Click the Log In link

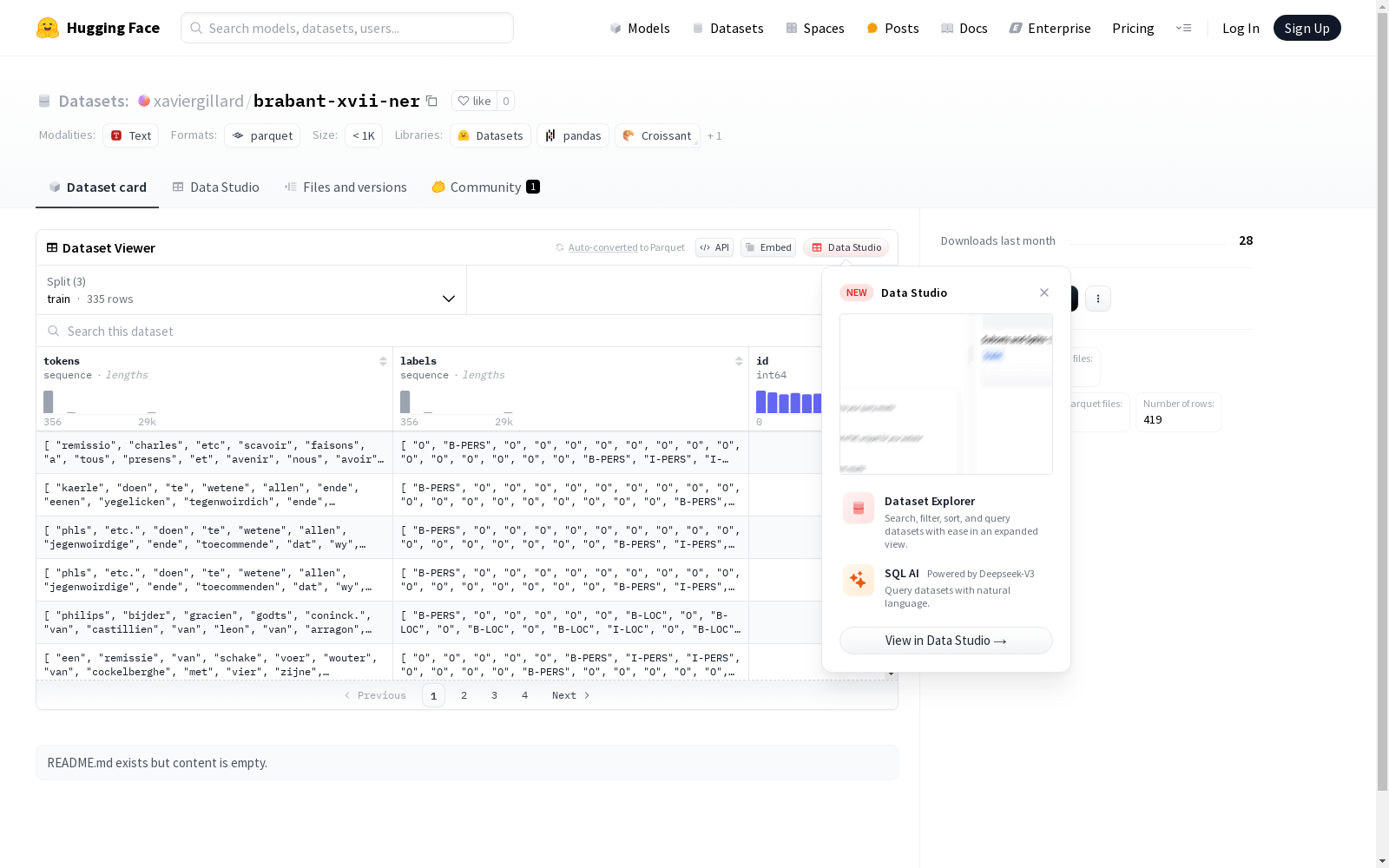click(x=1241, y=28)
